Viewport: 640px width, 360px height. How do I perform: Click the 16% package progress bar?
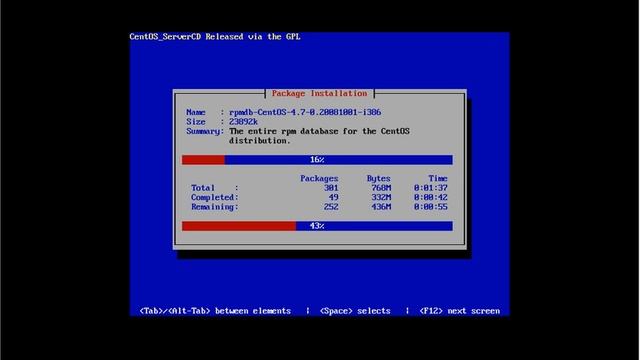(317, 160)
